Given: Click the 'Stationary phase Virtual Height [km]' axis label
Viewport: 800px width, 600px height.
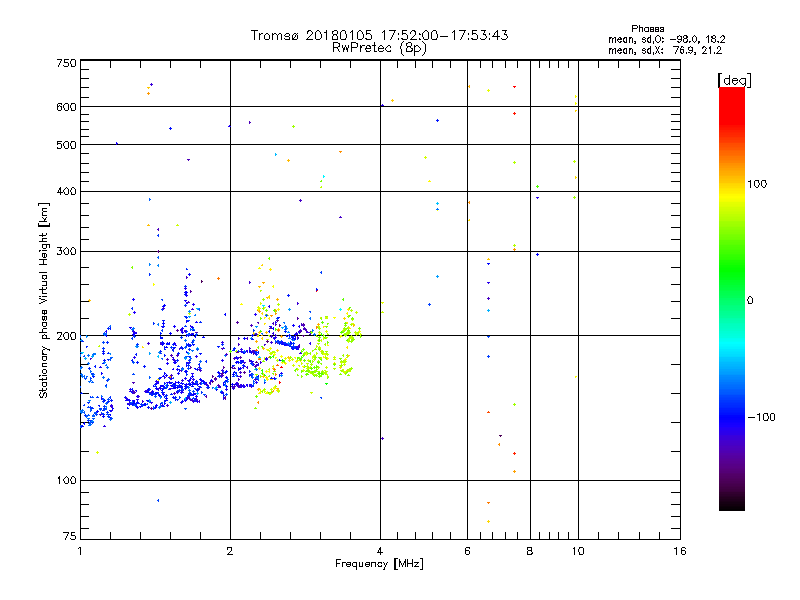Looking at the screenshot, I should point(43,300).
